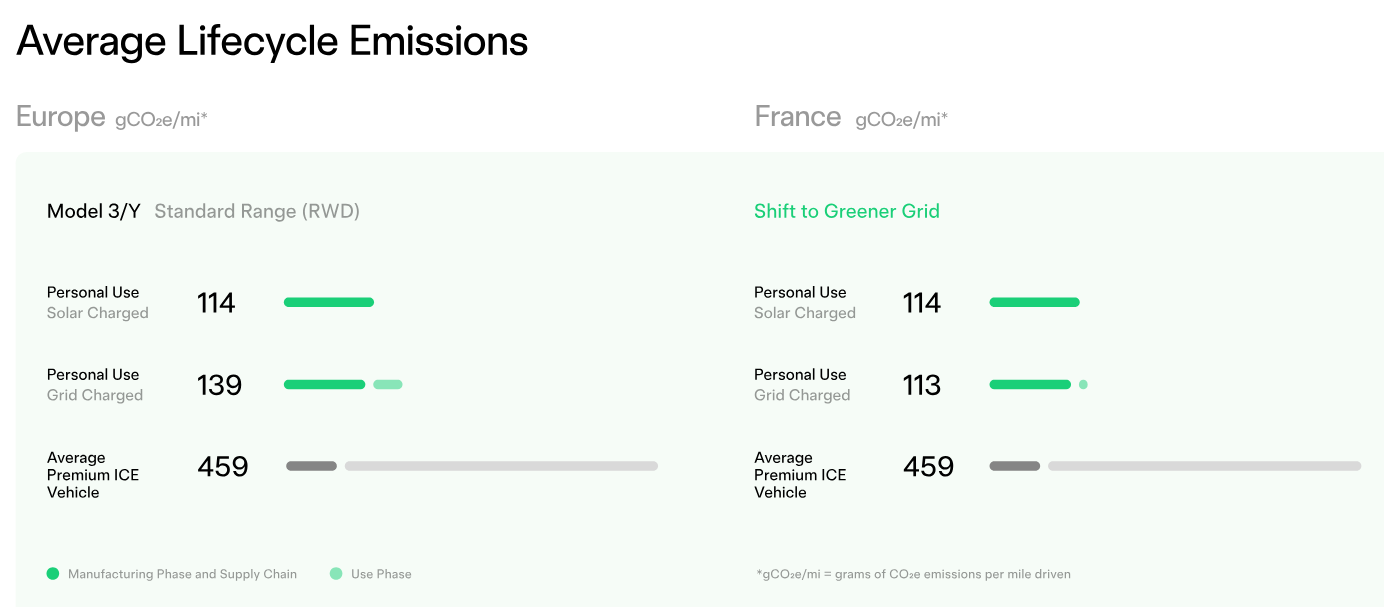Select Standard Range (RWD) variant text

(257, 211)
